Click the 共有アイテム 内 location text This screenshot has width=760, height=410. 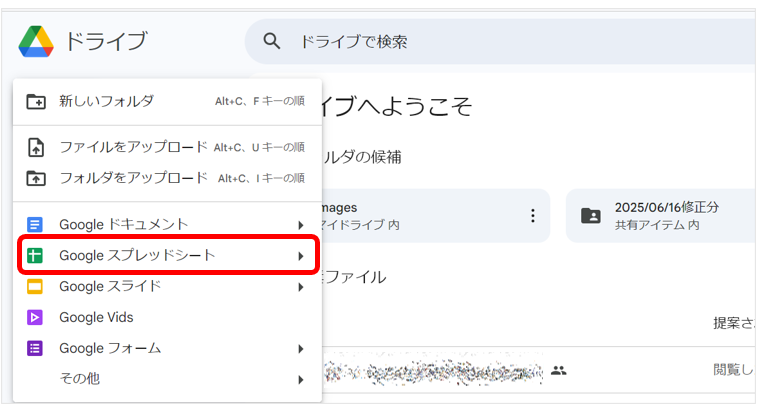point(657,225)
